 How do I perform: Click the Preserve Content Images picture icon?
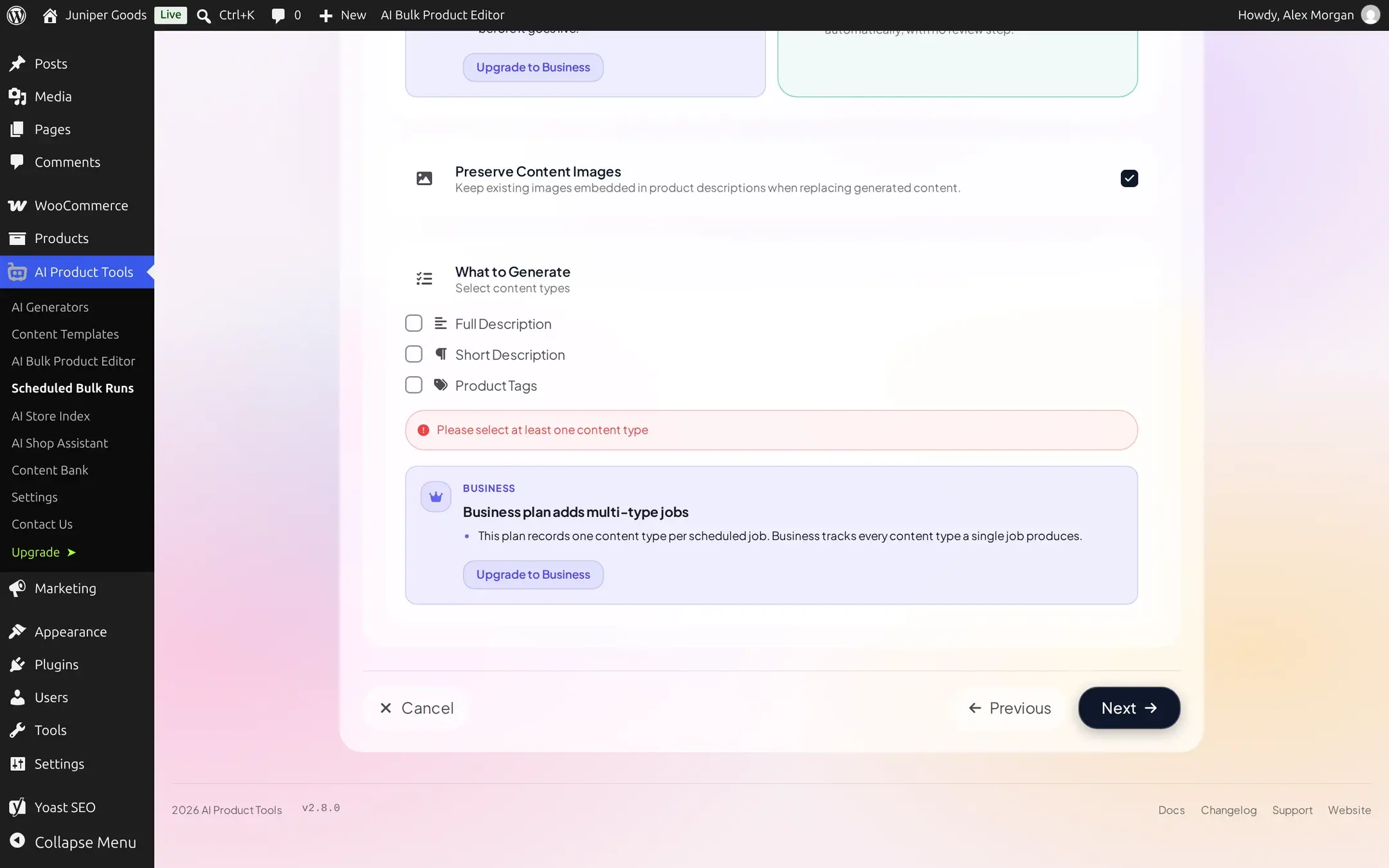coord(424,179)
